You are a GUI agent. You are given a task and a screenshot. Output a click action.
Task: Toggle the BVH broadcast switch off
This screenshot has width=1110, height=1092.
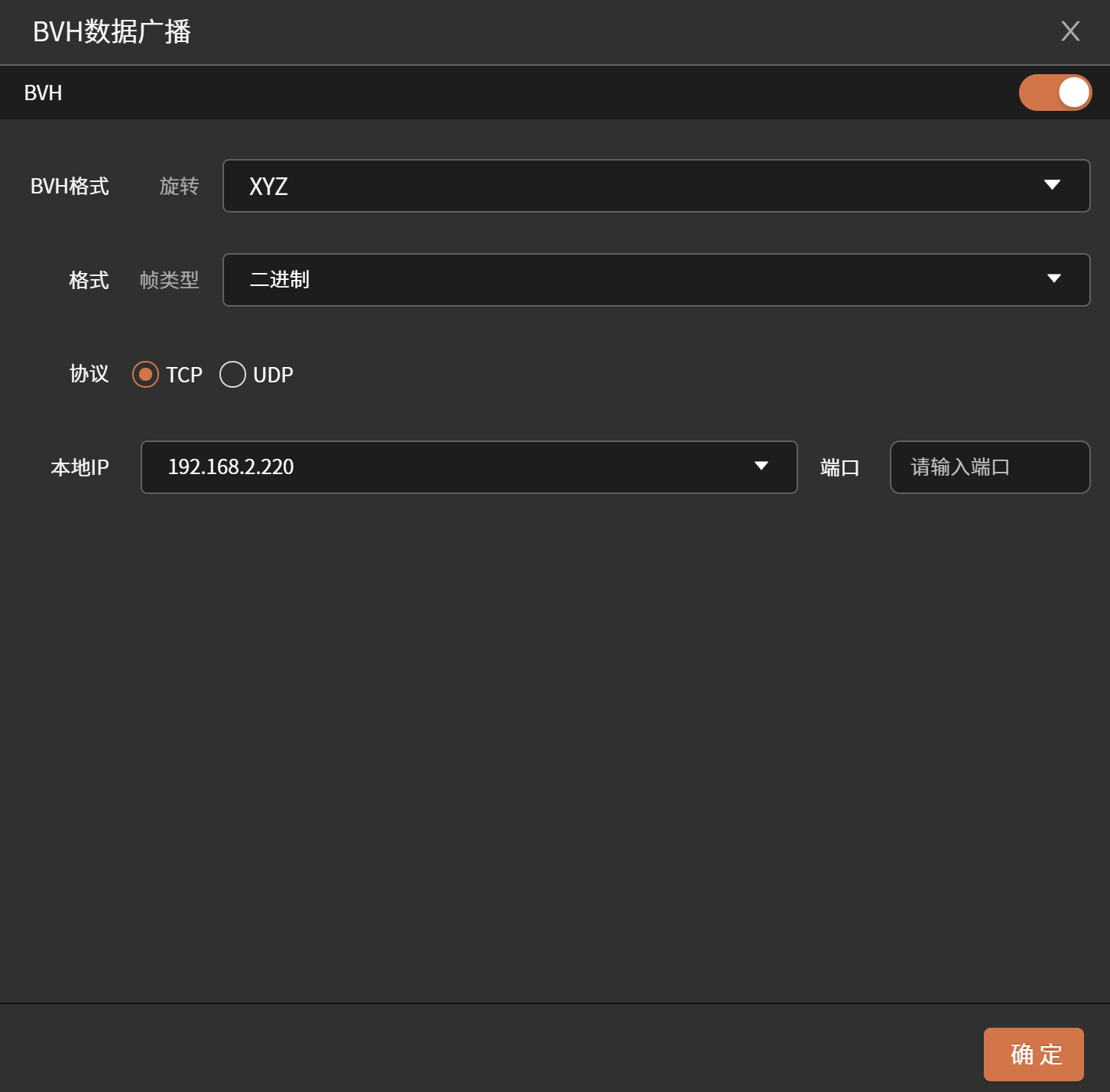(1055, 93)
